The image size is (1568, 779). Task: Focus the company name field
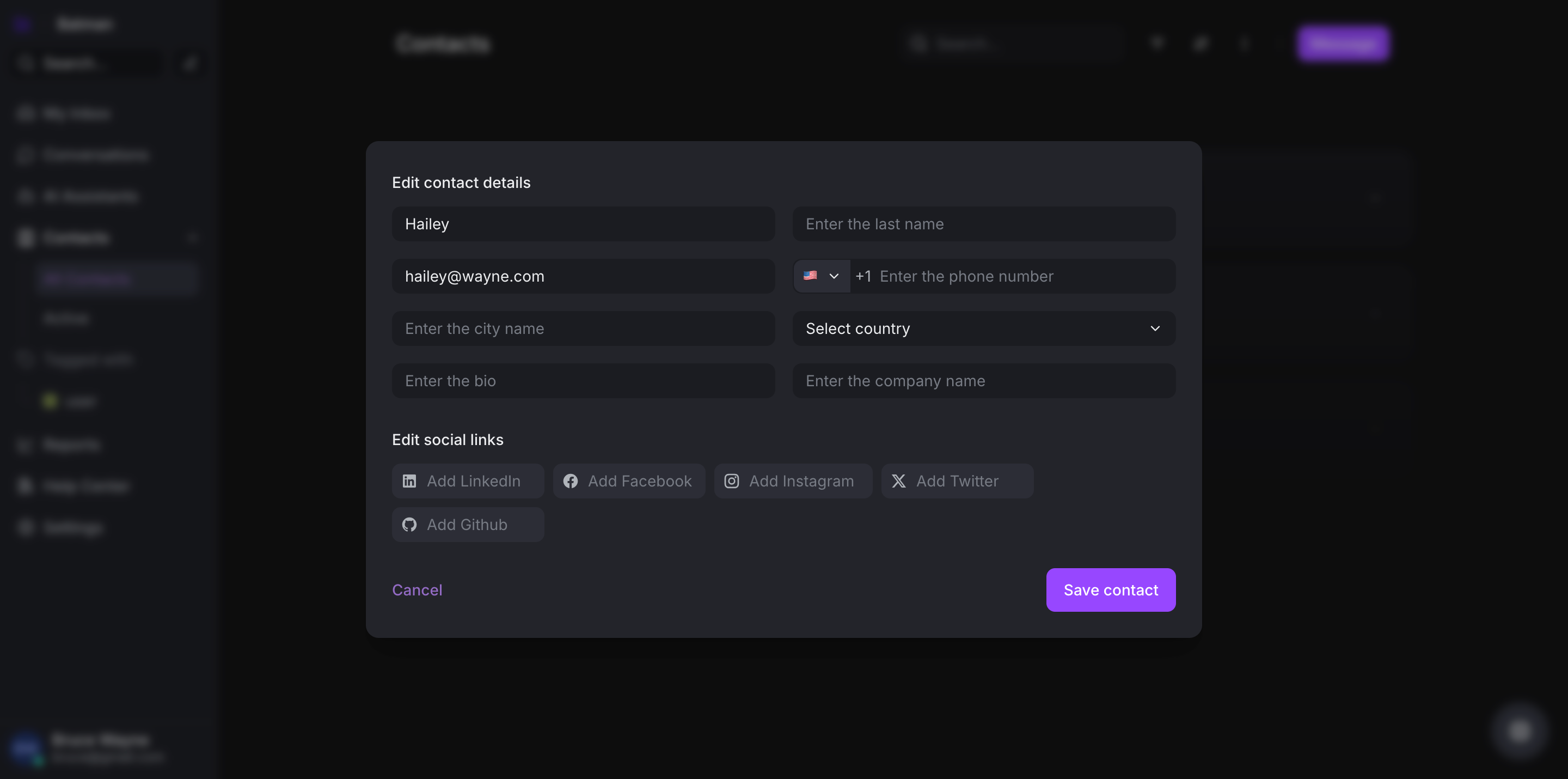(983, 381)
